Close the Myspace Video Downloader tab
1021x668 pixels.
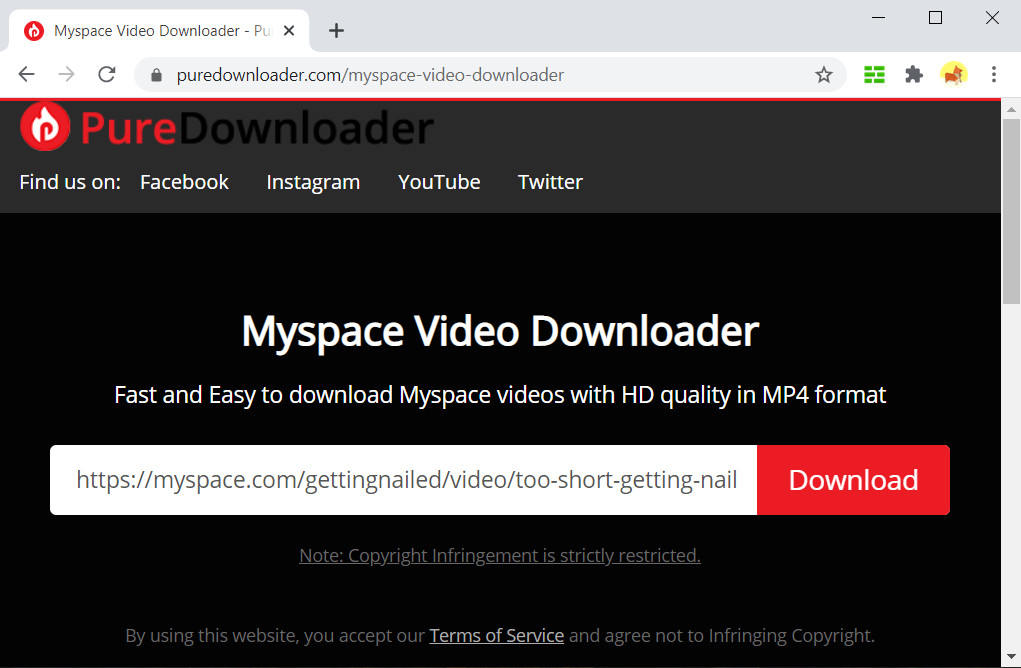click(x=289, y=31)
